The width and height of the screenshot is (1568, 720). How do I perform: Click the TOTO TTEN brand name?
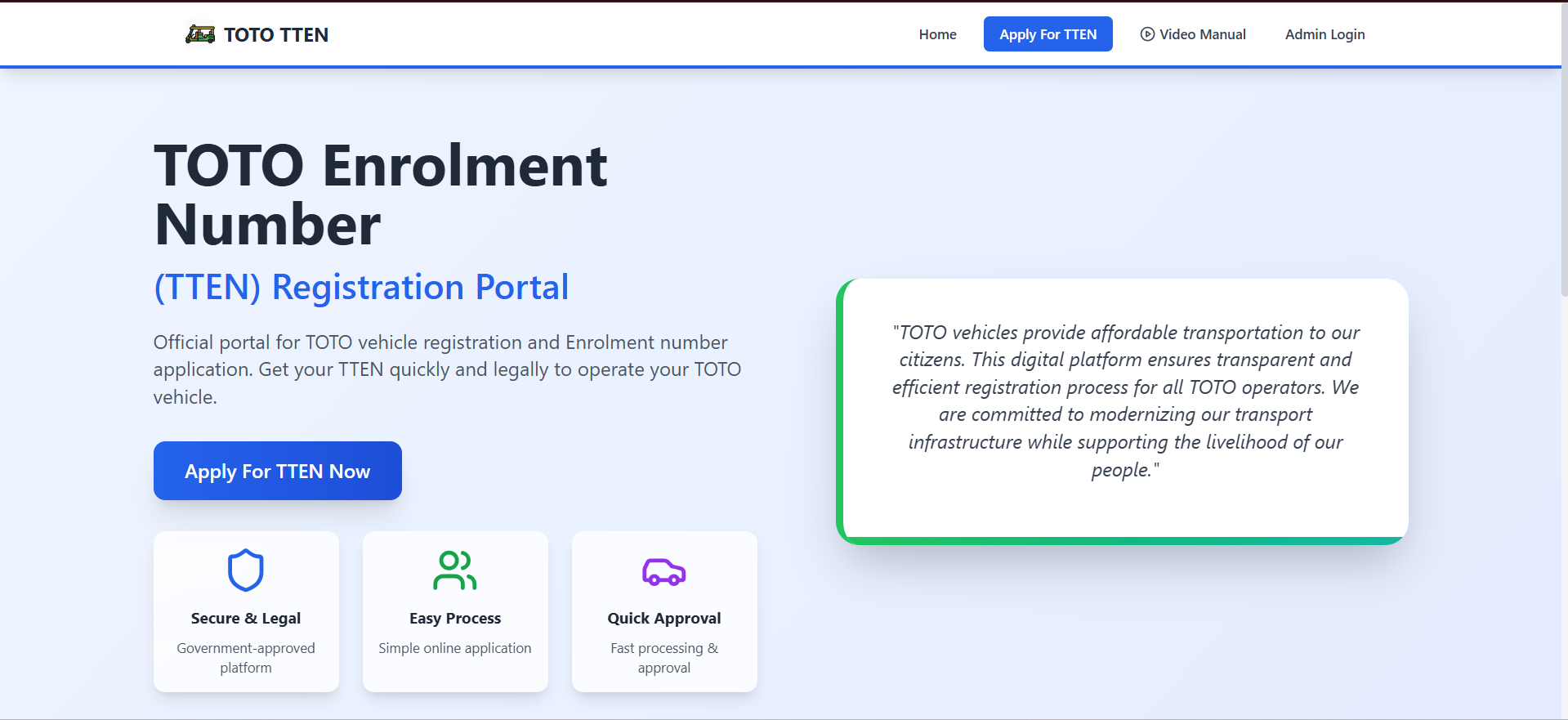276,34
